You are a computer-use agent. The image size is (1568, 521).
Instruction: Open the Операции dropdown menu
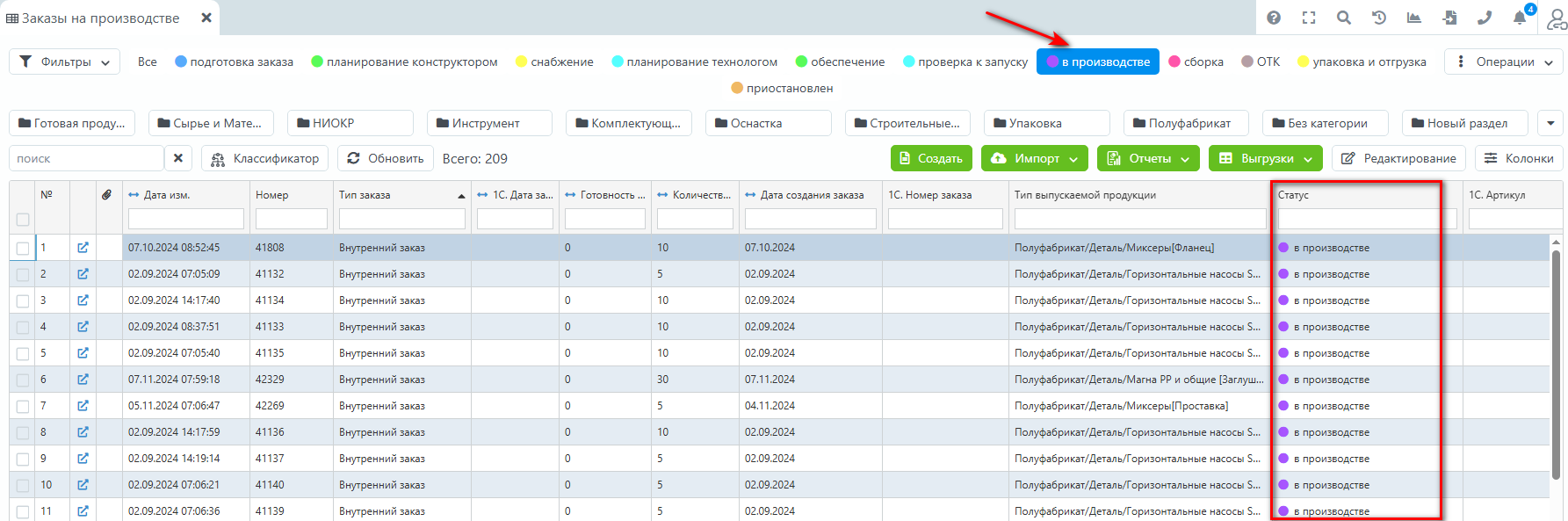pos(1504,62)
